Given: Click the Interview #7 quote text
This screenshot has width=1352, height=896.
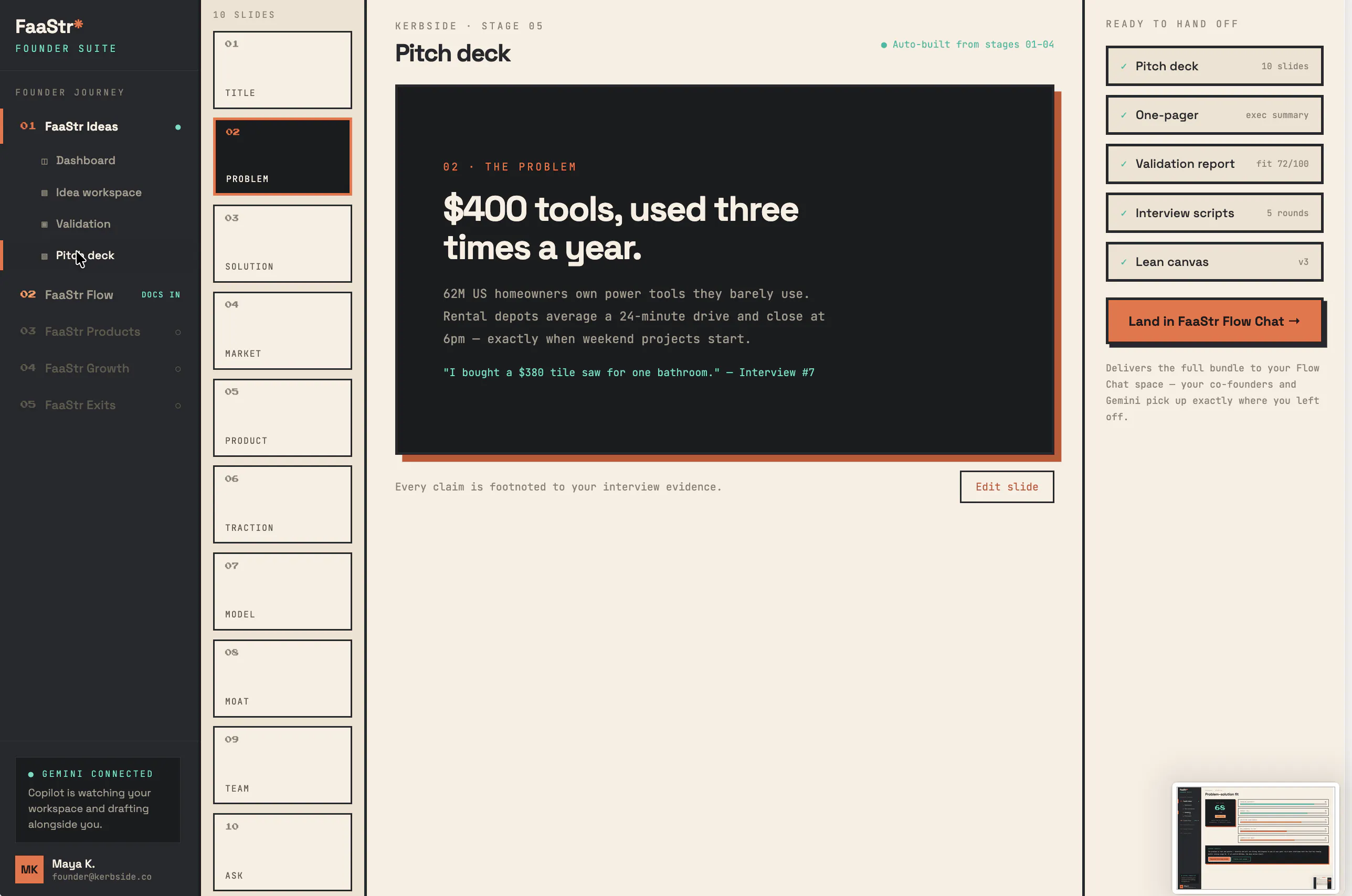Looking at the screenshot, I should click(x=628, y=372).
